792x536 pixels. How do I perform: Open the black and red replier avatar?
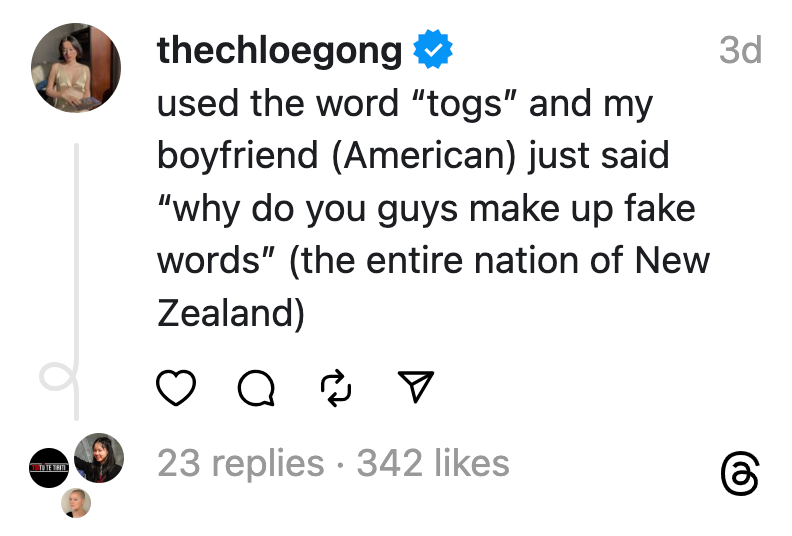point(50,467)
